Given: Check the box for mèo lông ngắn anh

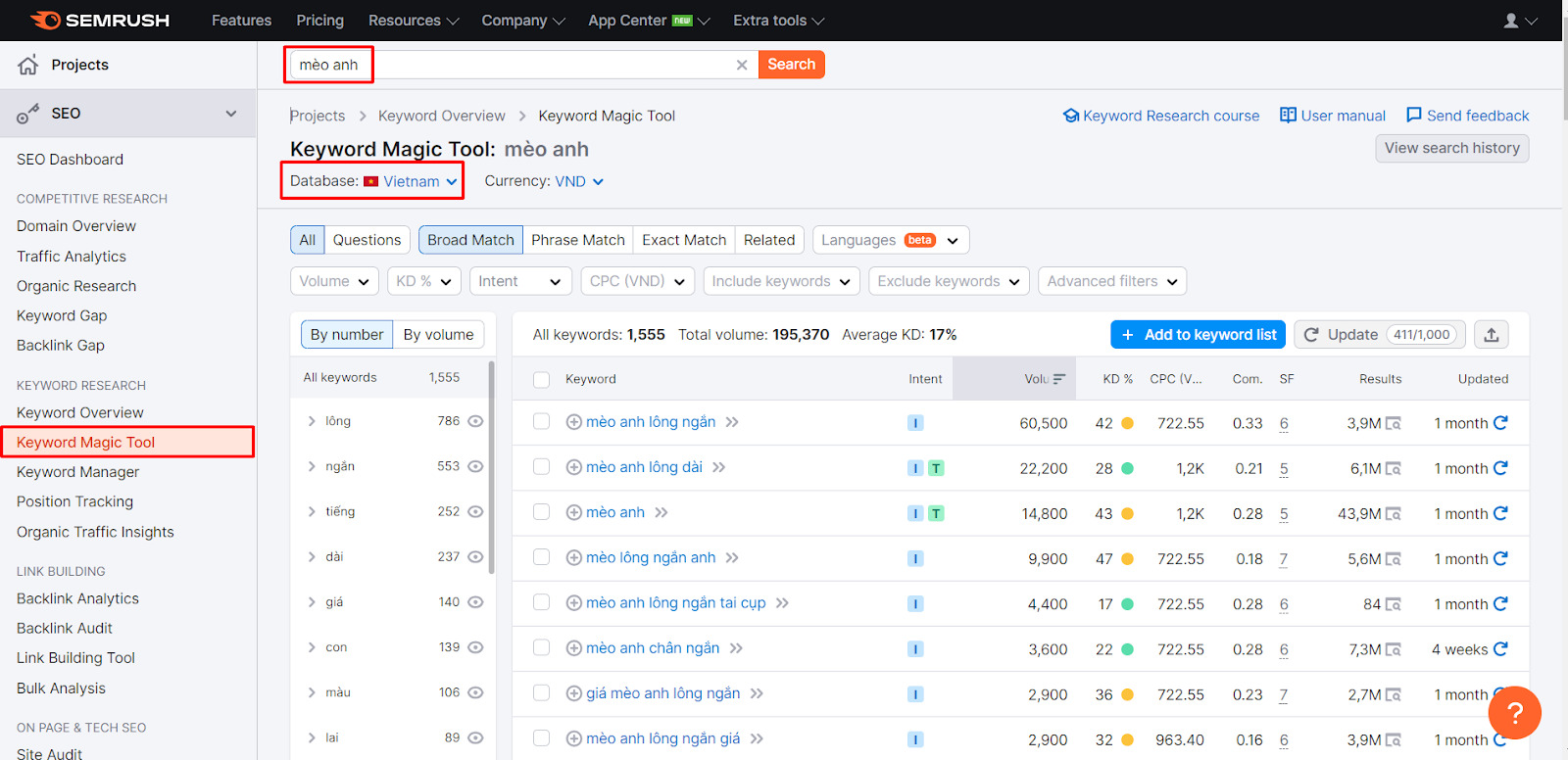Looking at the screenshot, I should [x=541, y=557].
